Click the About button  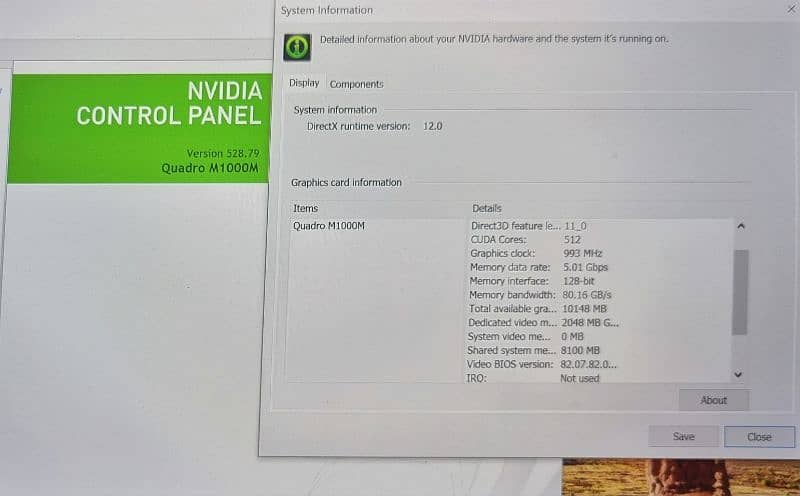[713, 400]
